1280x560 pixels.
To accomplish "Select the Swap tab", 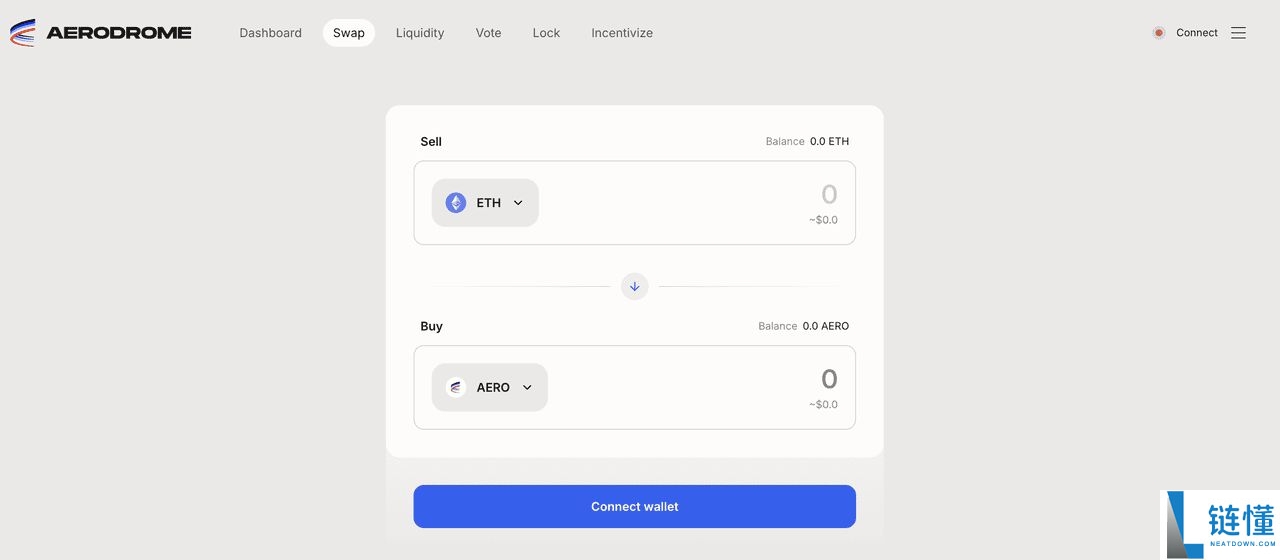I will 349,33.
